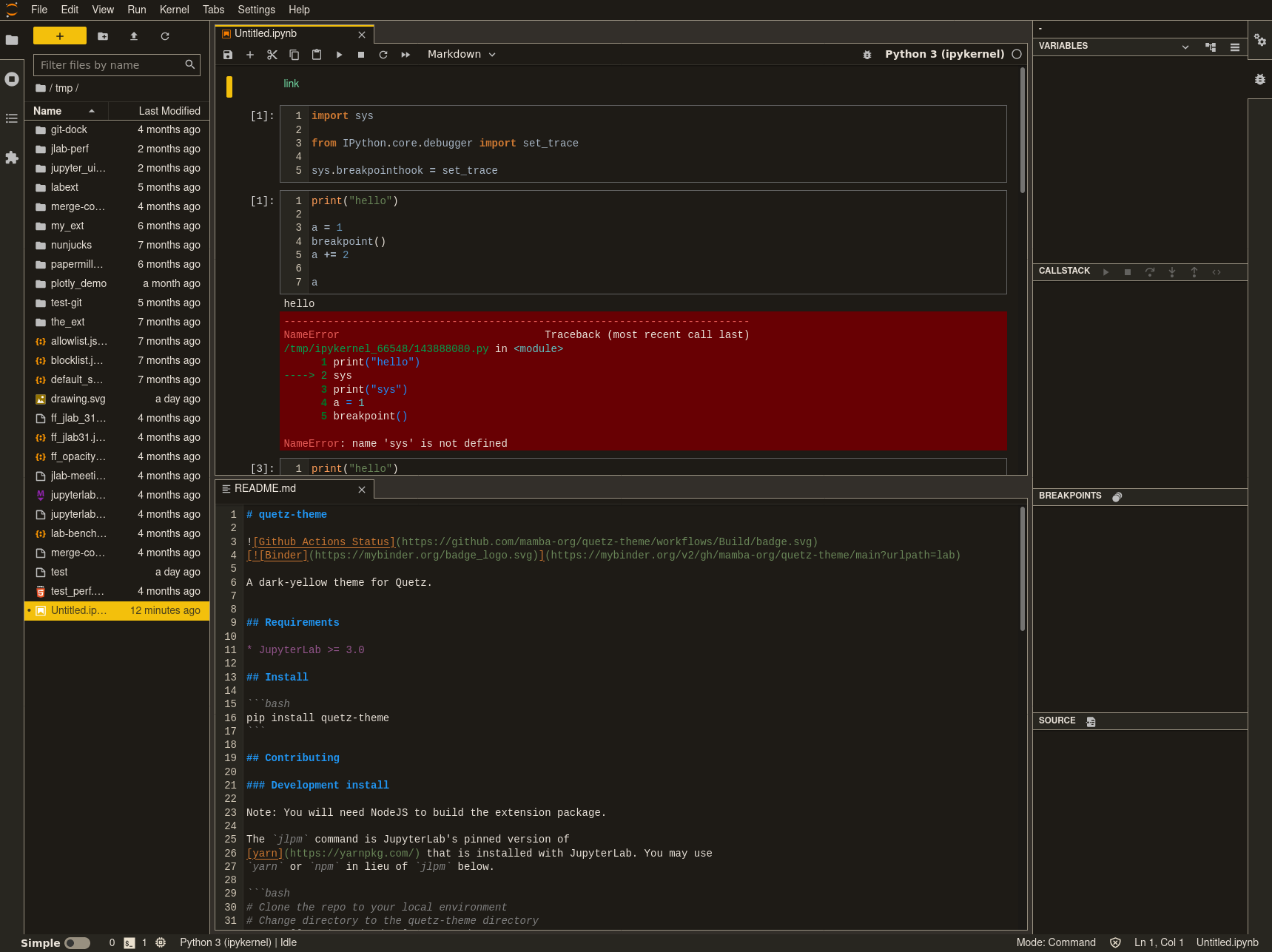Click the tmp breadcrumb folder
The width and height of the screenshot is (1272, 952).
click(x=64, y=88)
